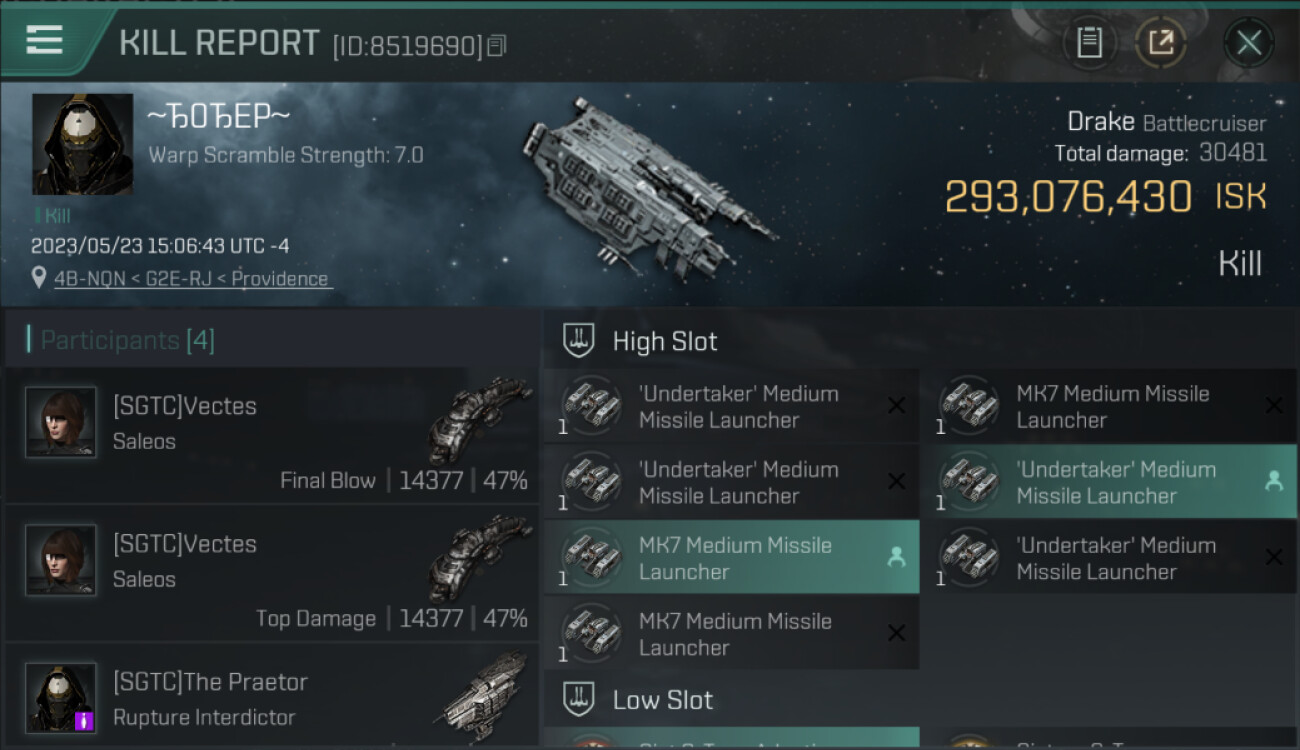Select the Participants [4] header
Viewport: 1300px width, 750px height.
tap(127, 340)
